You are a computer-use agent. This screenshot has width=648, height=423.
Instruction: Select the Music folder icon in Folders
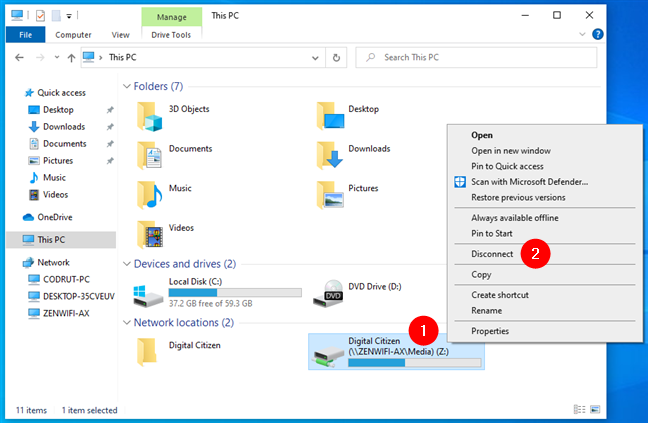pyautogui.click(x=150, y=195)
